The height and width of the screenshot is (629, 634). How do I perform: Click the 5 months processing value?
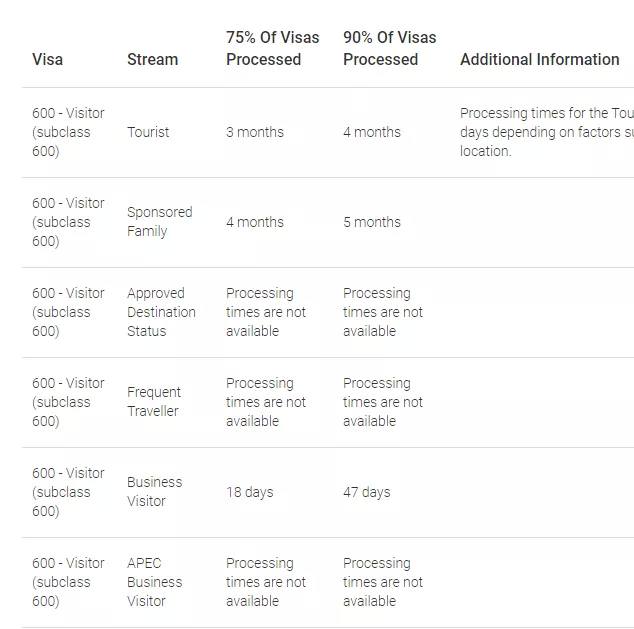tap(372, 222)
